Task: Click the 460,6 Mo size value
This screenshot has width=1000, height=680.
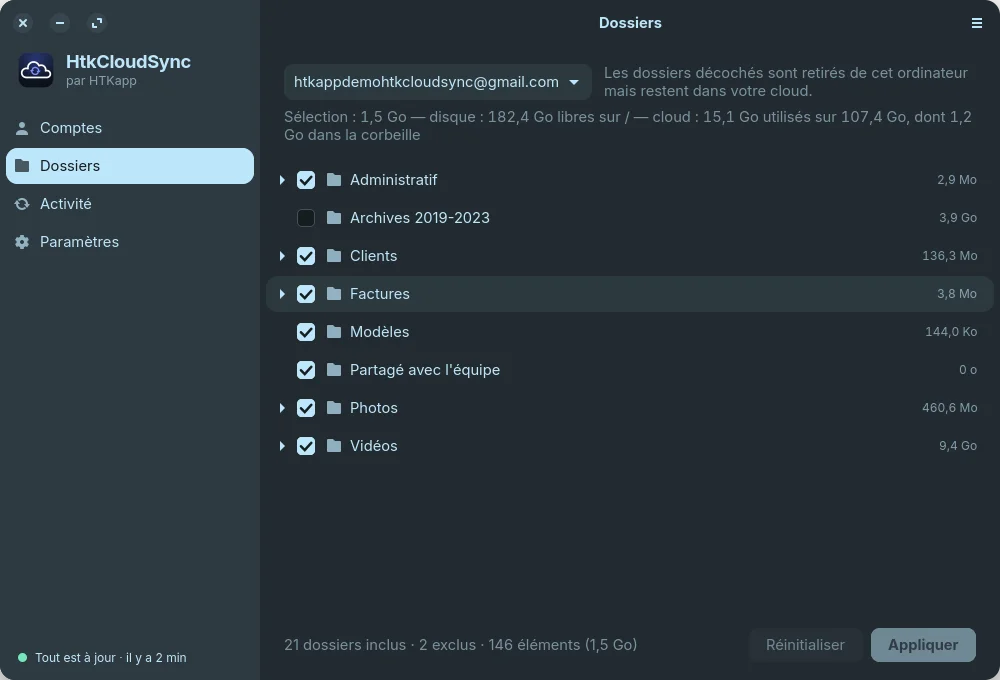Action: tap(950, 408)
